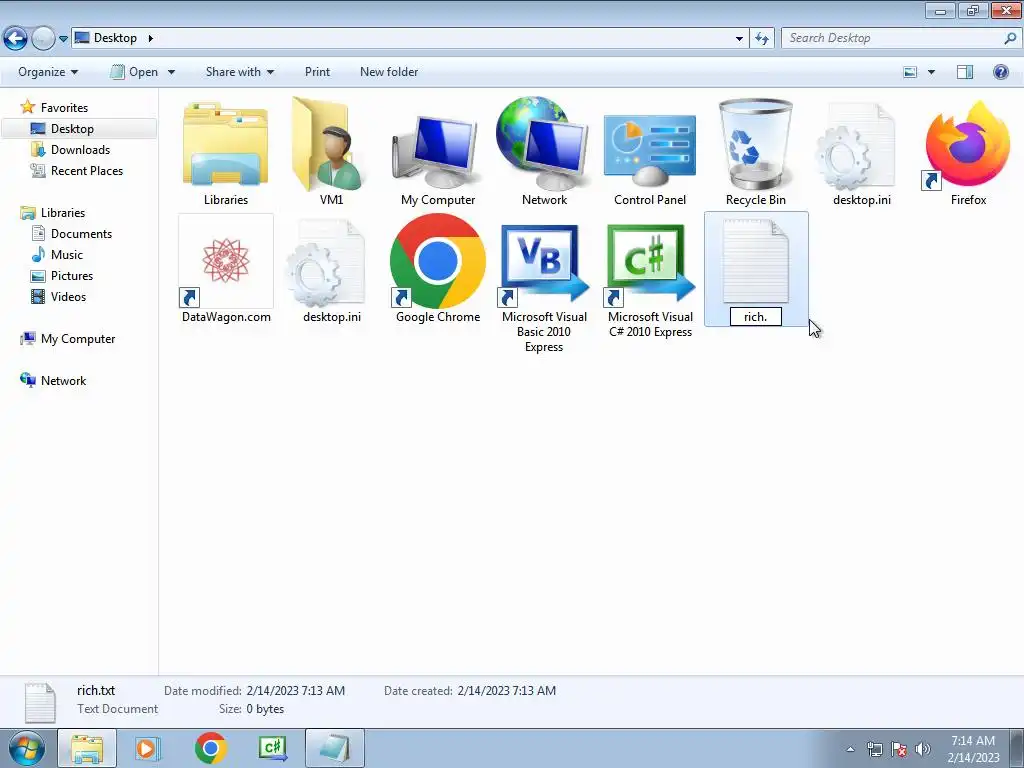Click the volume speaker tray icon
Image resolution: width=1024 pixels, height=768 pixels.
[x=923, y=749]
